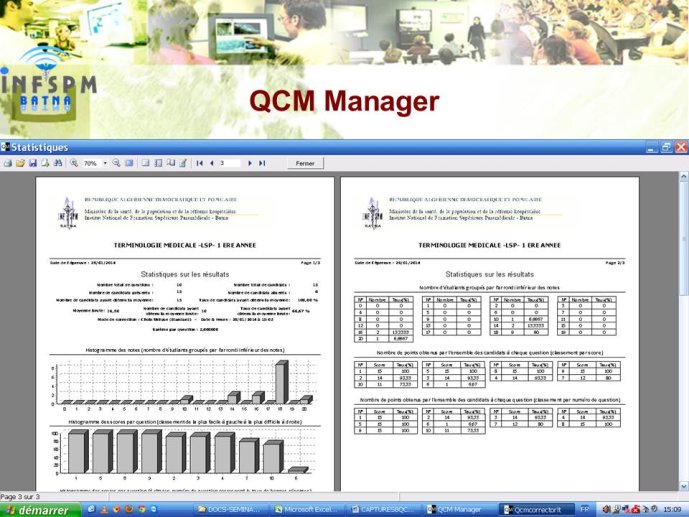Click the Statistiques window title icon
The height and width of the screenshot is (517, 689).
[5, 147]
